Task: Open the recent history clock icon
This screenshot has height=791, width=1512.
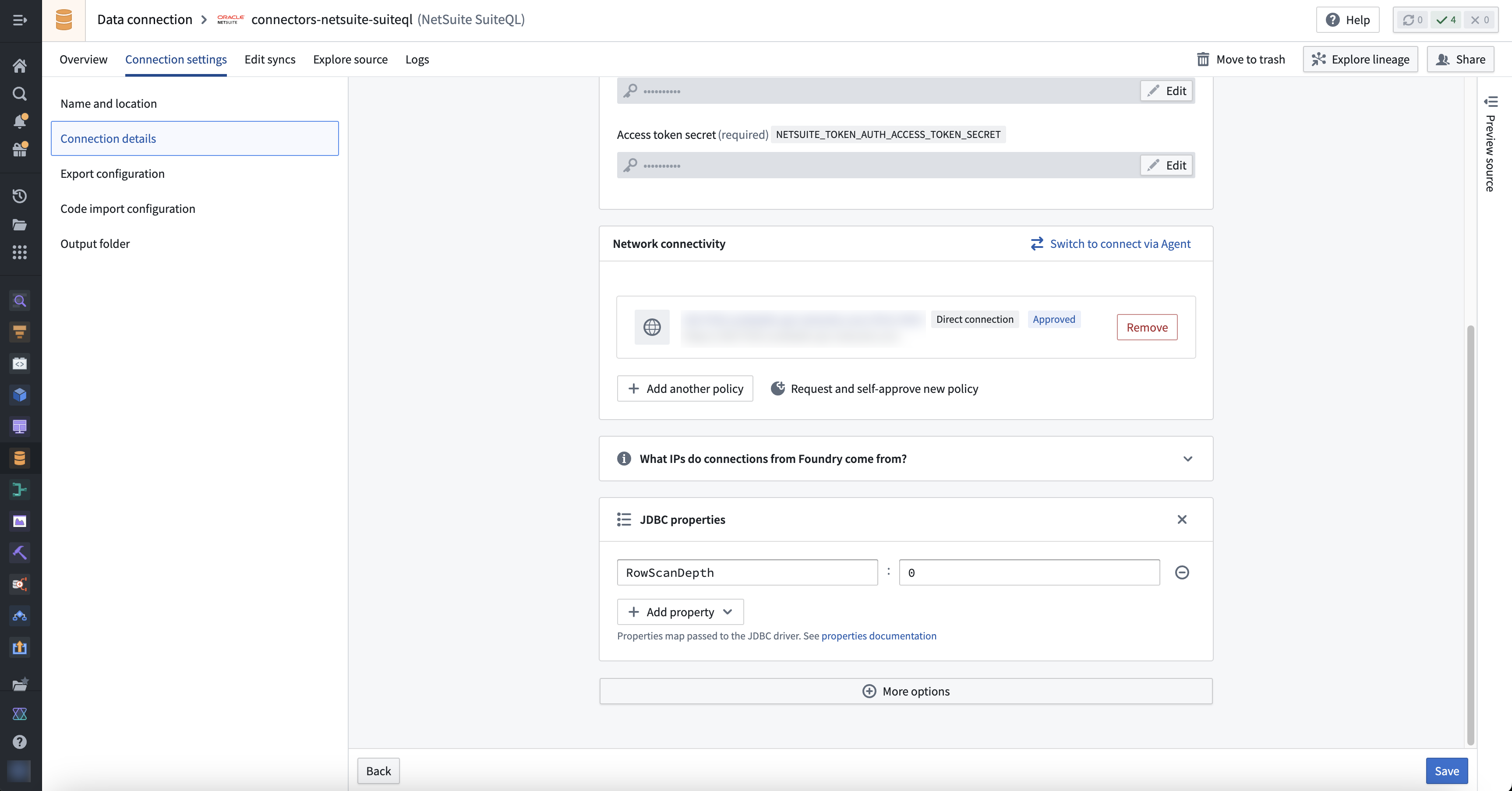Action: (19, 195)
